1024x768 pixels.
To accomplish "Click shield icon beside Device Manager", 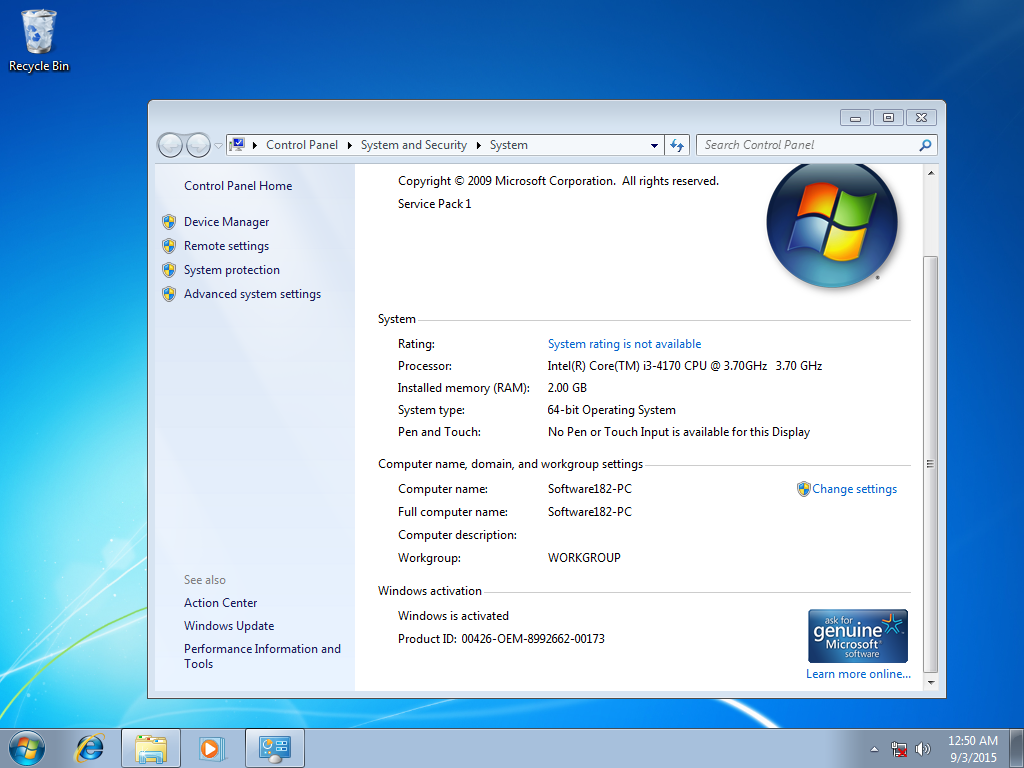I will (x=169, y=222).
